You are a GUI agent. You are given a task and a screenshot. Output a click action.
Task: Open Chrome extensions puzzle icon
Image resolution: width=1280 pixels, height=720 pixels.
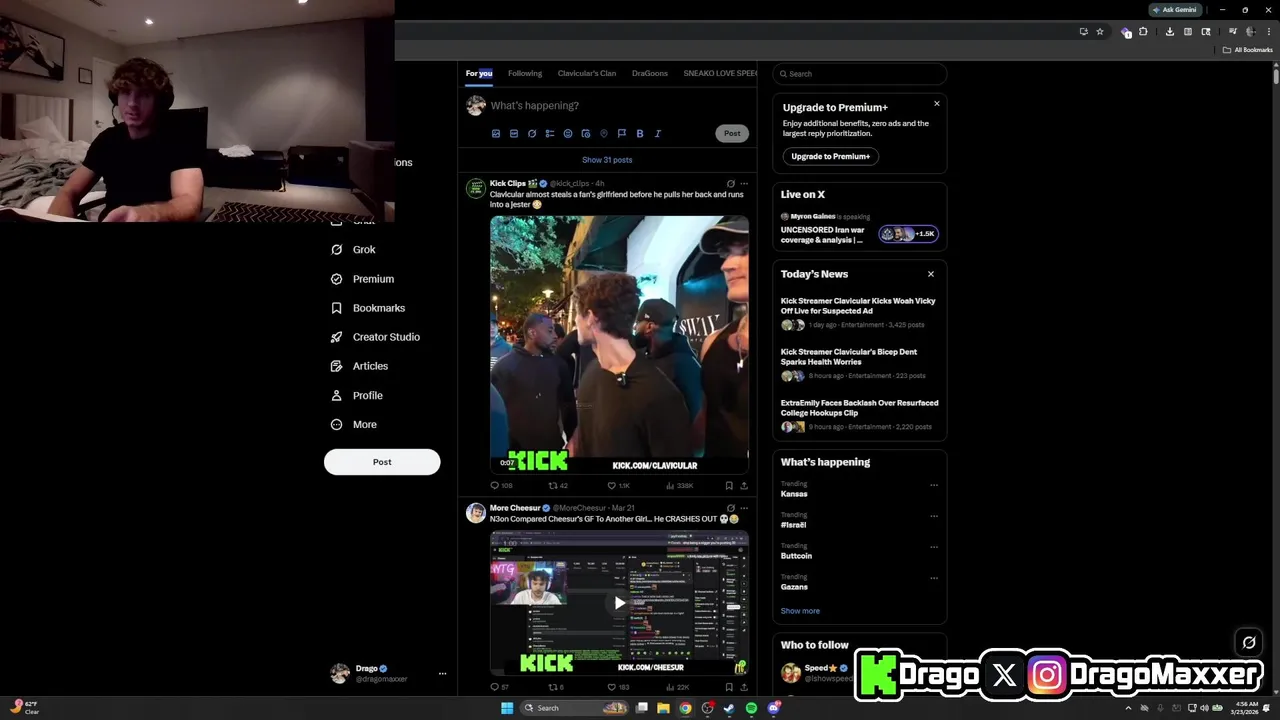coord(1143,32)
